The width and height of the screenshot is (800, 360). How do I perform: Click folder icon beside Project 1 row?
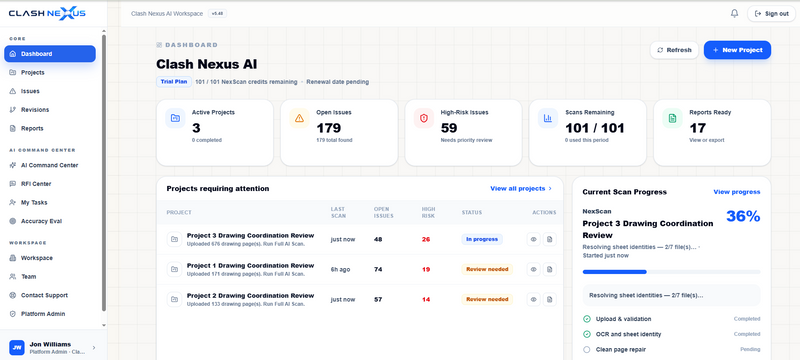click(x=174, y=269)
